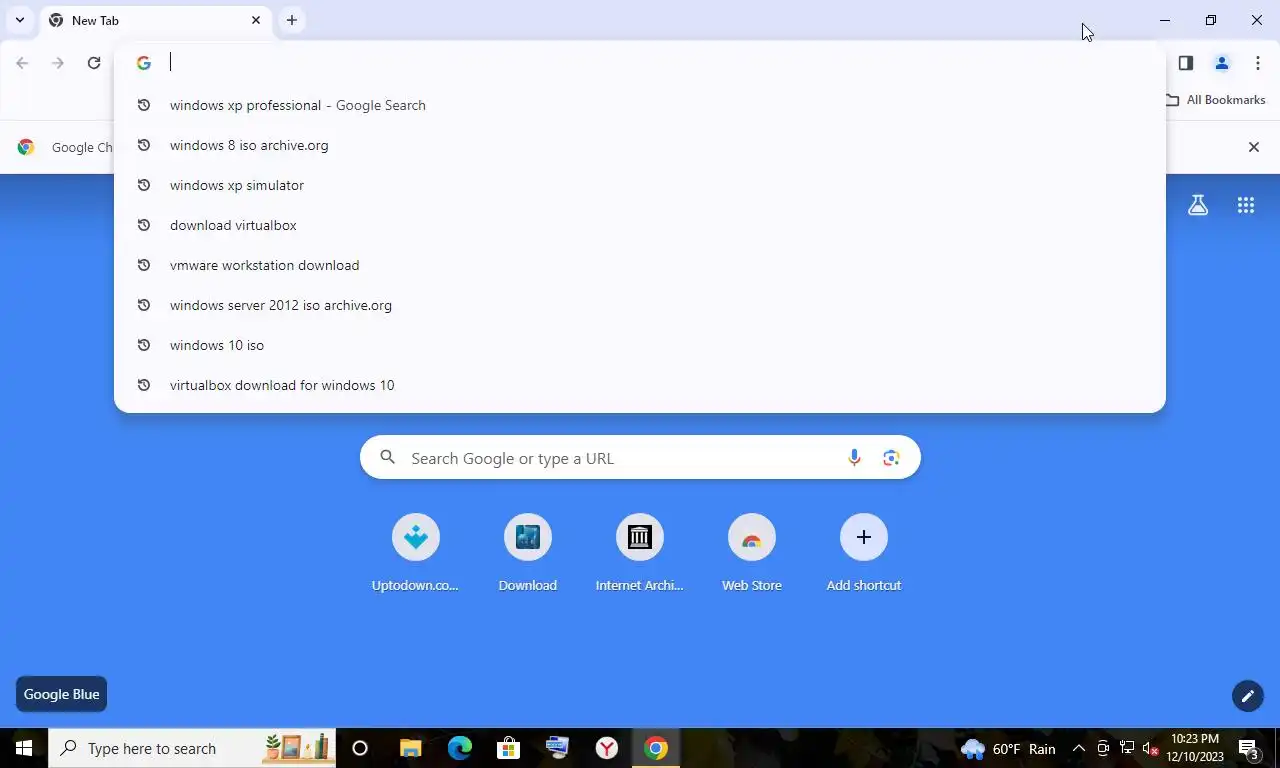Click the history clock icon beside 'windows 10 iso'
1280x768 pixels.
click(144, 345)
